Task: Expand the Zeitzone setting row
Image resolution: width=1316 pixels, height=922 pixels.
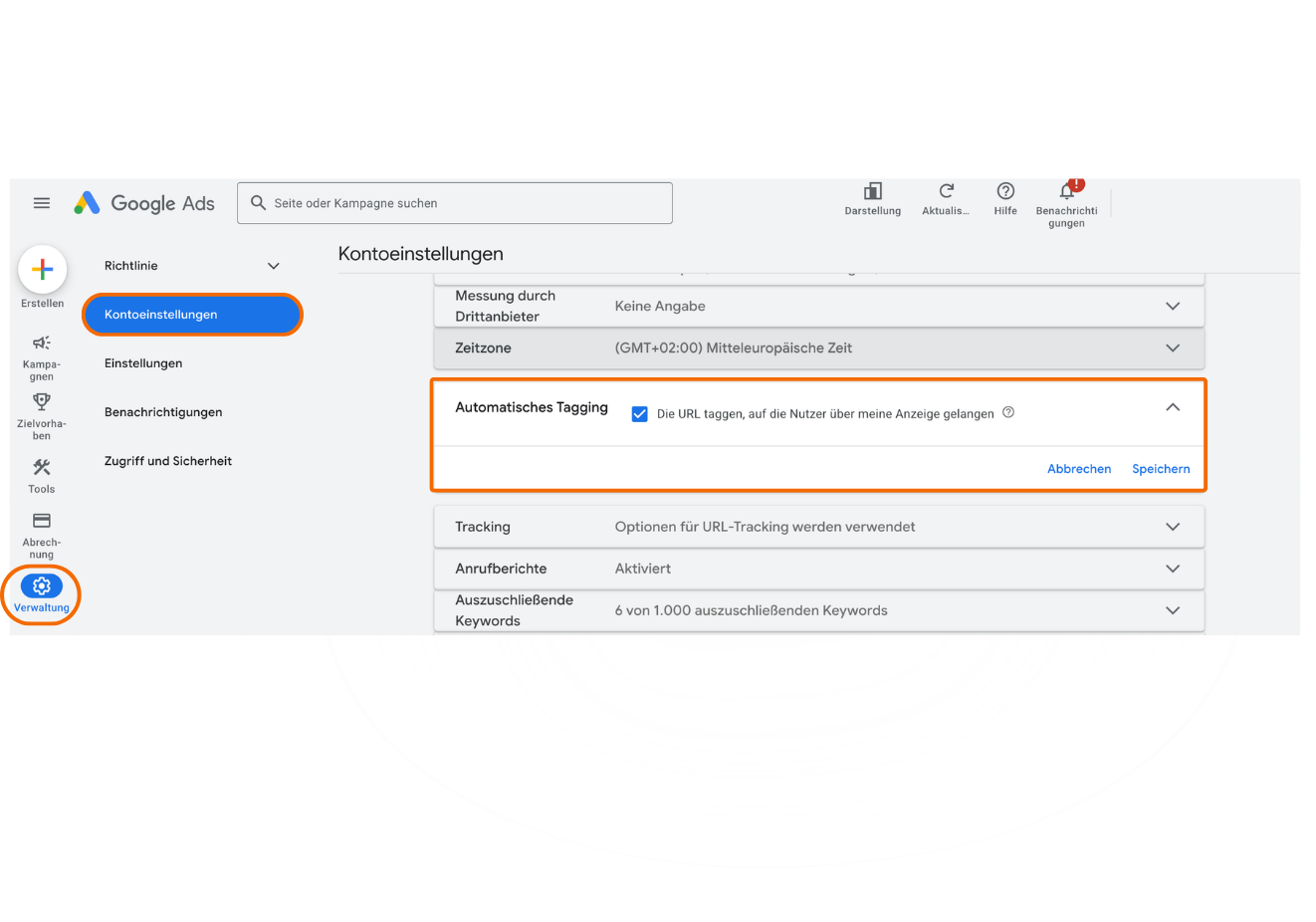Action: [1173, 348]
